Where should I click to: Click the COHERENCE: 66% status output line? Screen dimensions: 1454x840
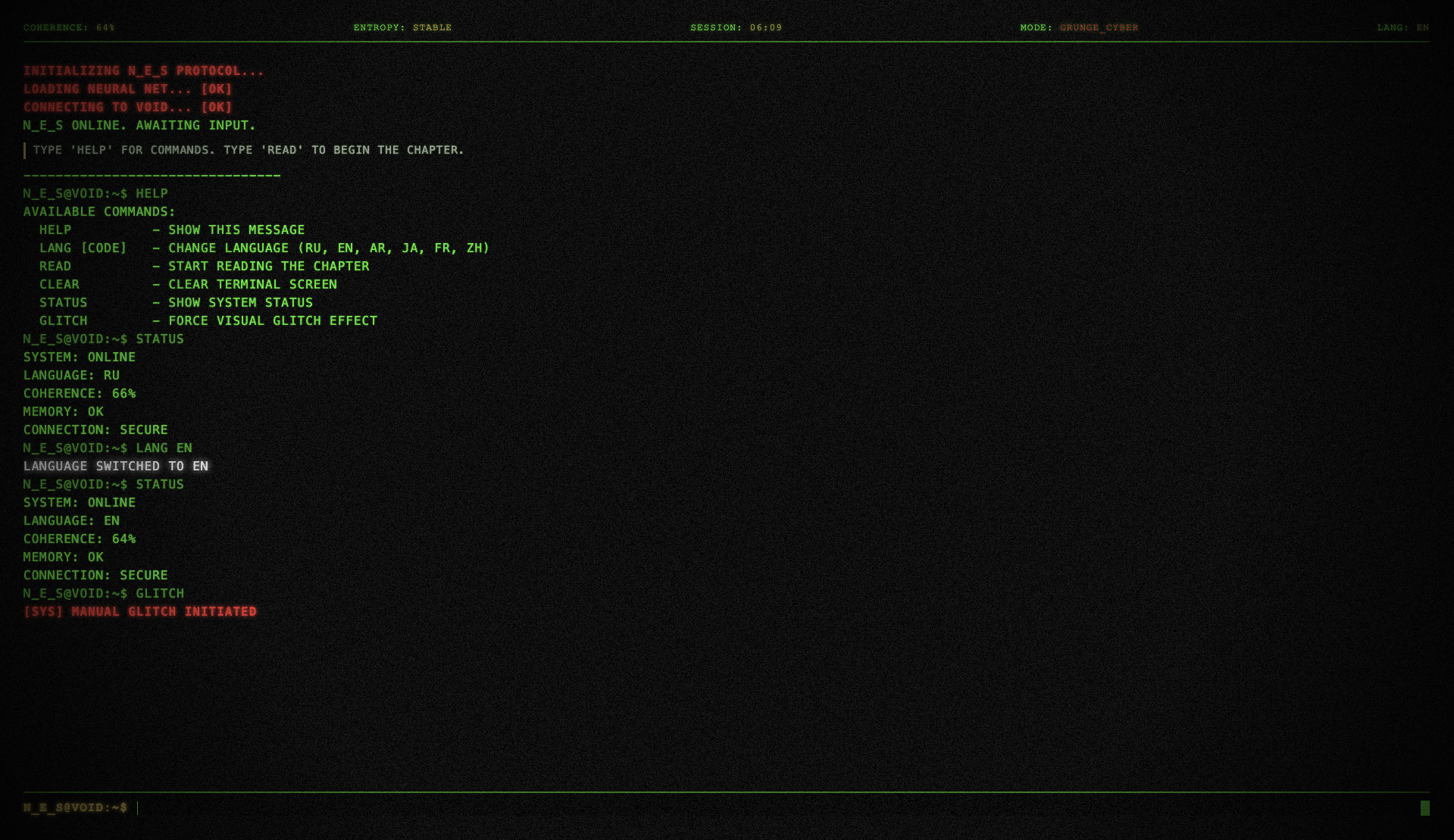[80, 393]
